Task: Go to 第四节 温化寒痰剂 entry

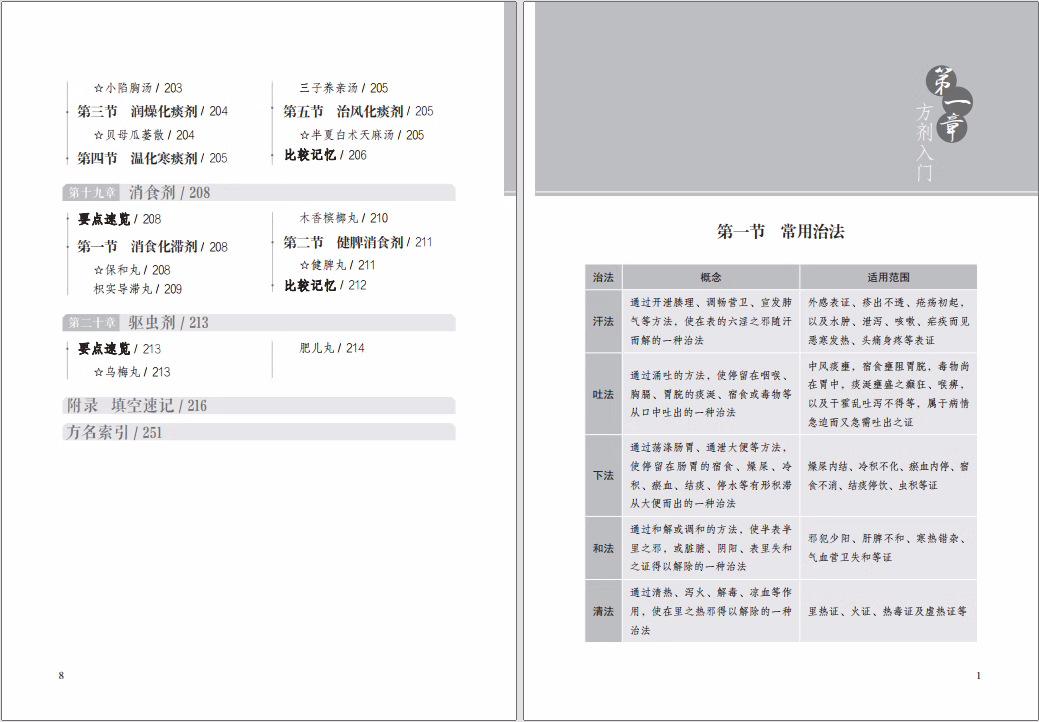Action: pyautogui.click(x=152, y=158)
